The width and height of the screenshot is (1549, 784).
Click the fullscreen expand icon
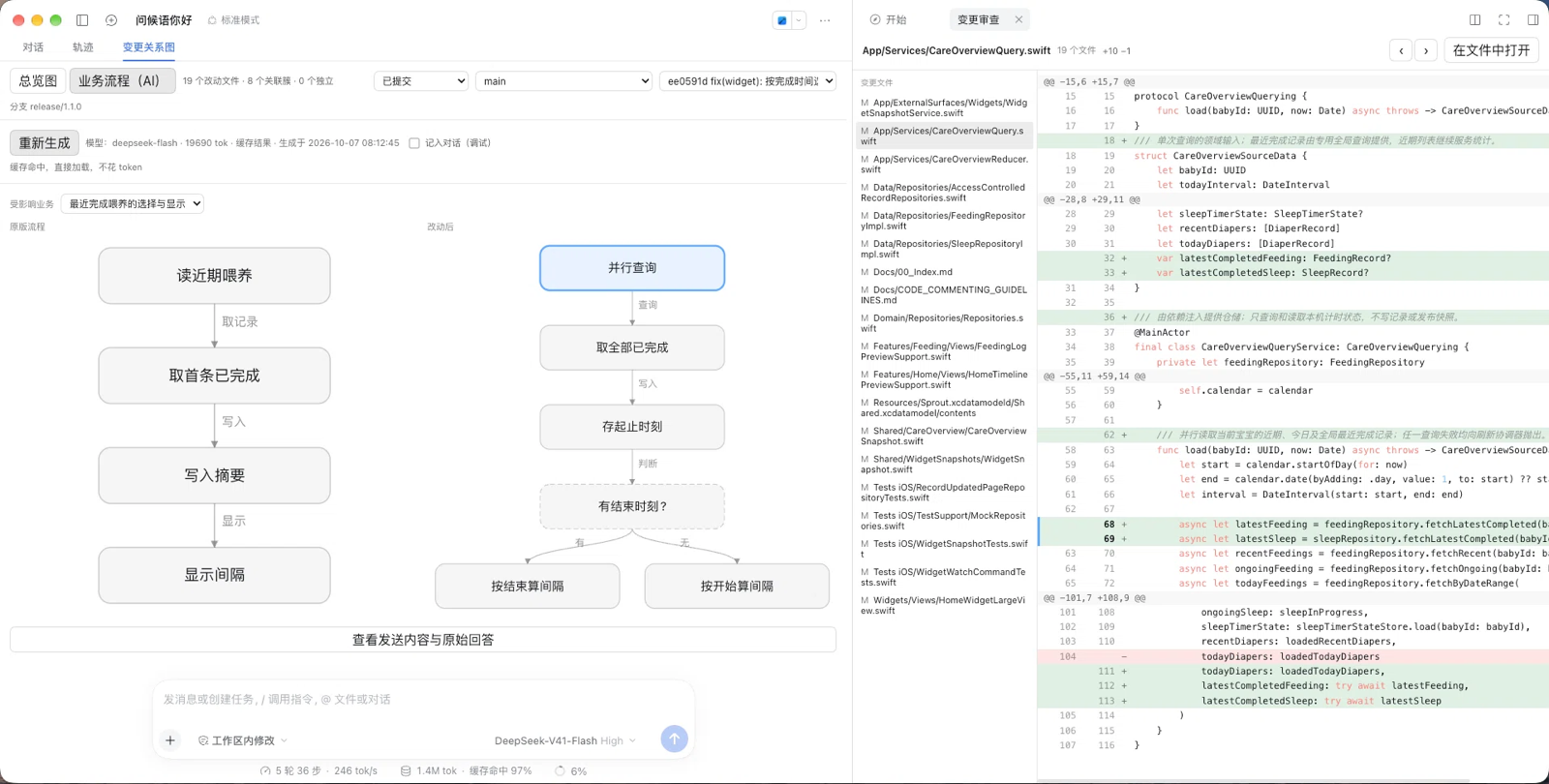point(1503,19)
